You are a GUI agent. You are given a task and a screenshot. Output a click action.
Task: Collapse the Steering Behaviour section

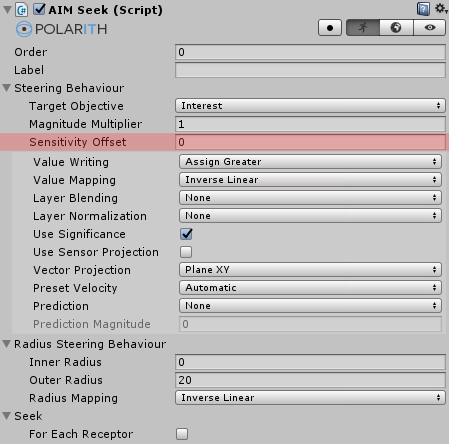[x=7, y=88]
